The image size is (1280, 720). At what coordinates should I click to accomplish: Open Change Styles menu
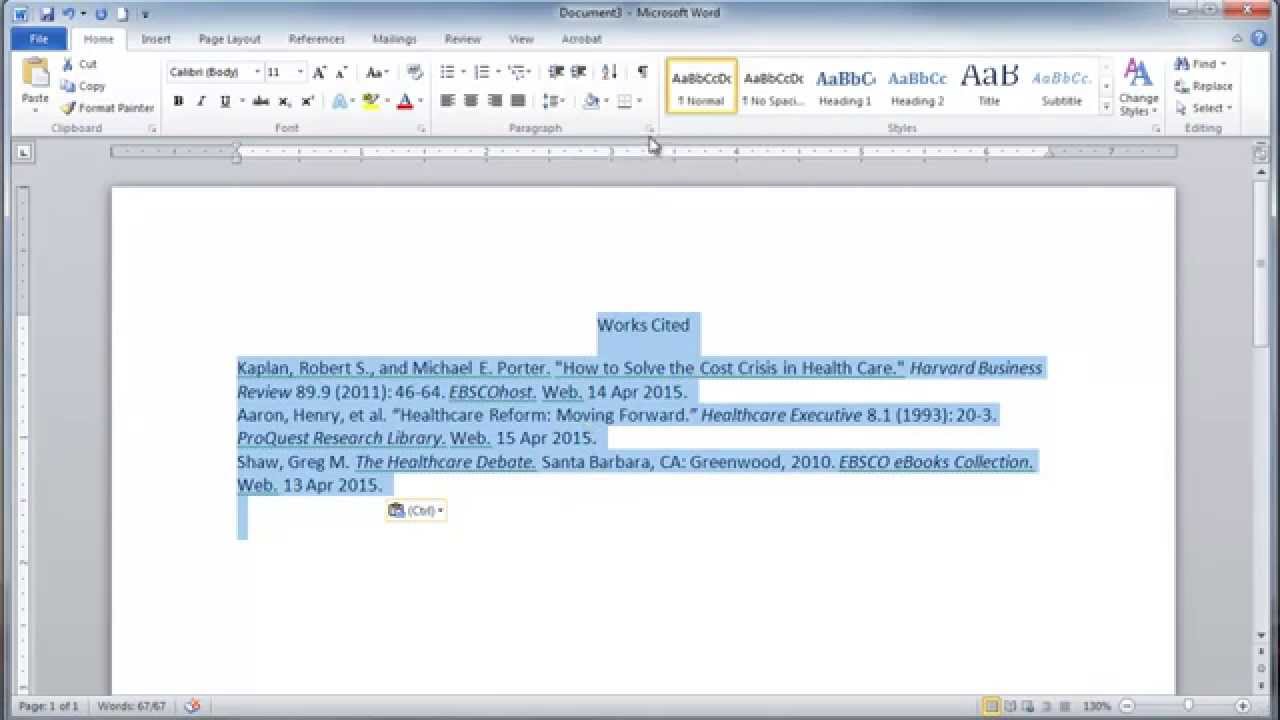click(x=1138, y=88)
